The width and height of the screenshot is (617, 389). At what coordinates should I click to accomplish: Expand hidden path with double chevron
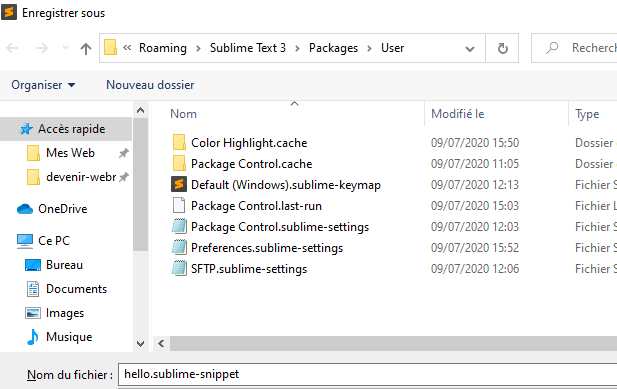(x=127, y=48)
